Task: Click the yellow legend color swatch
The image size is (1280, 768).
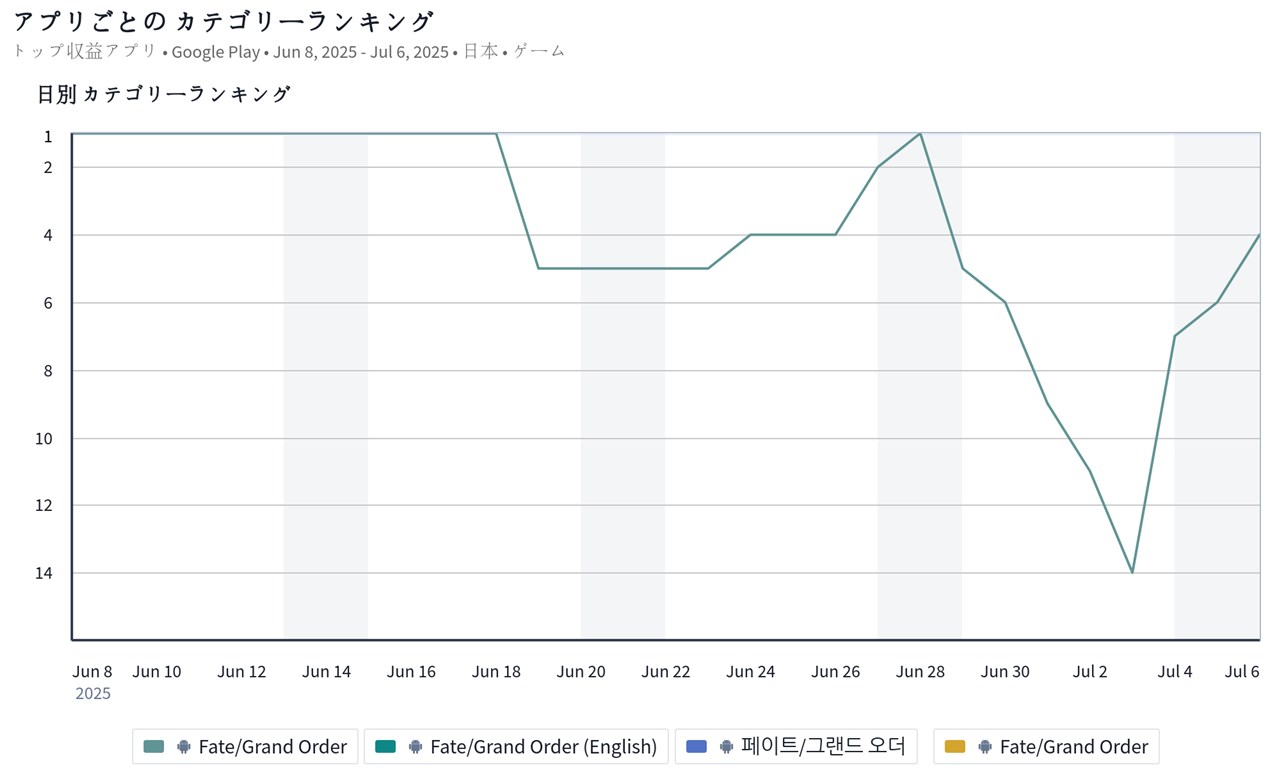Action: (x=955, y=747)
